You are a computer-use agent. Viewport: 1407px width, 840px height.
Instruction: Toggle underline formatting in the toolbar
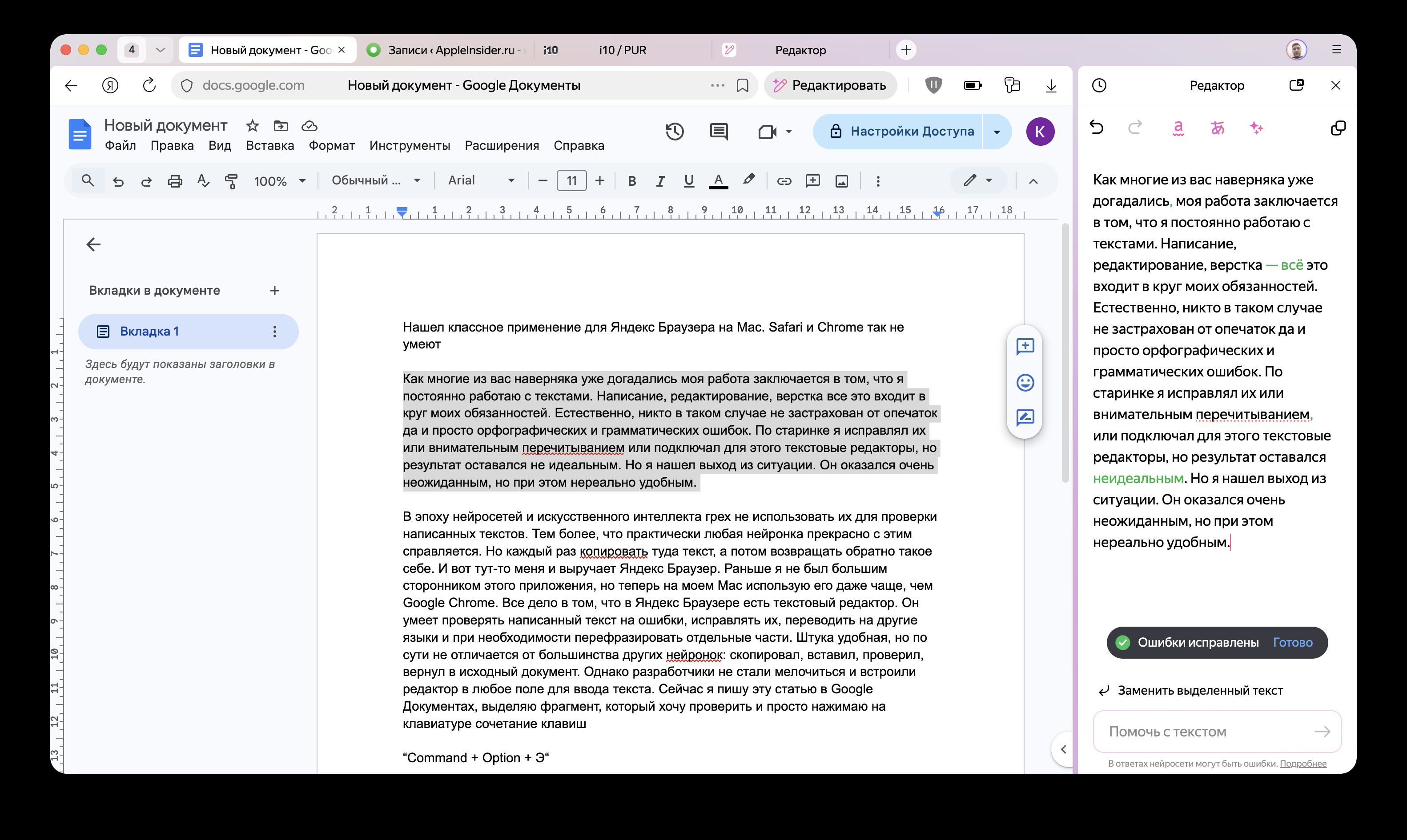689,180
